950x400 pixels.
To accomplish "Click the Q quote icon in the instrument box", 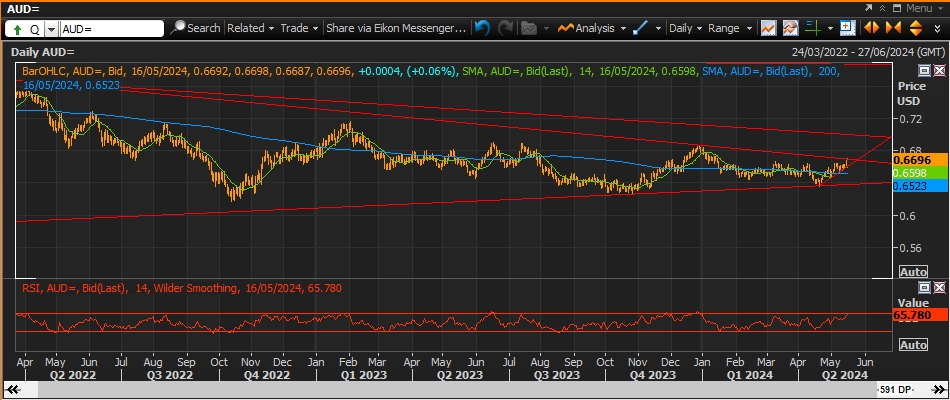I will [34, 29].
